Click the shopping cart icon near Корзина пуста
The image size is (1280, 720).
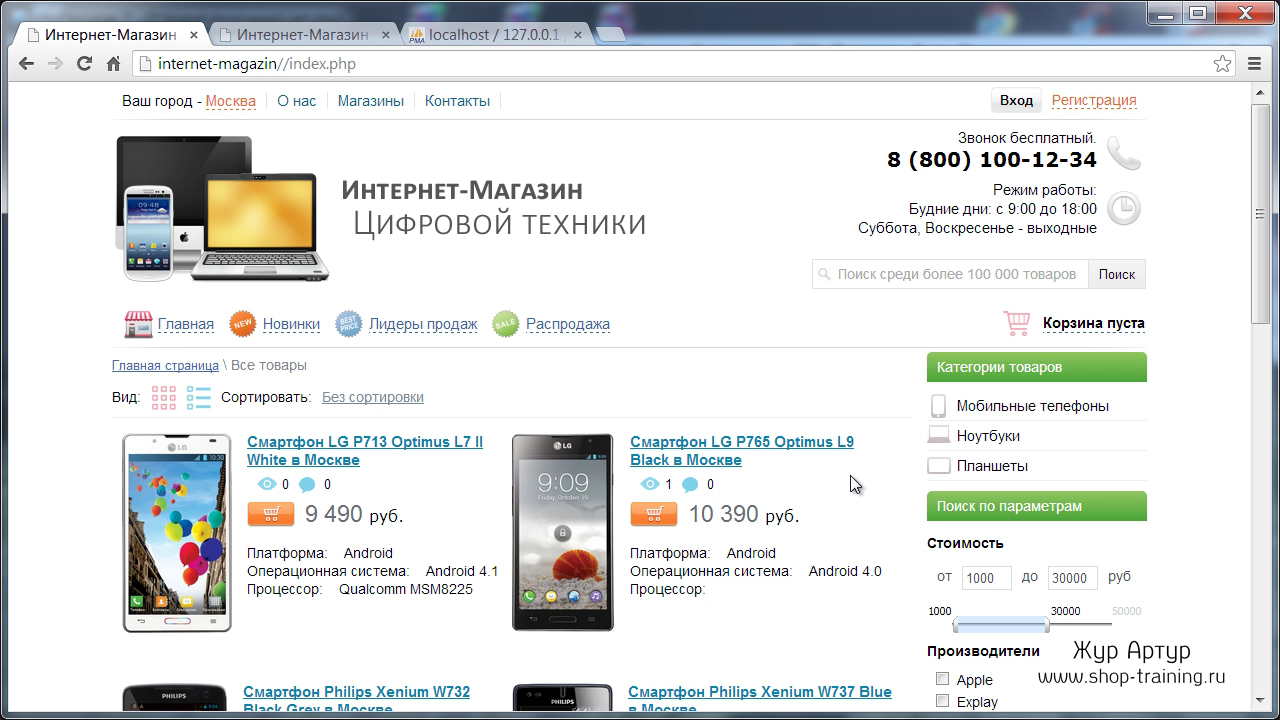1016,323
